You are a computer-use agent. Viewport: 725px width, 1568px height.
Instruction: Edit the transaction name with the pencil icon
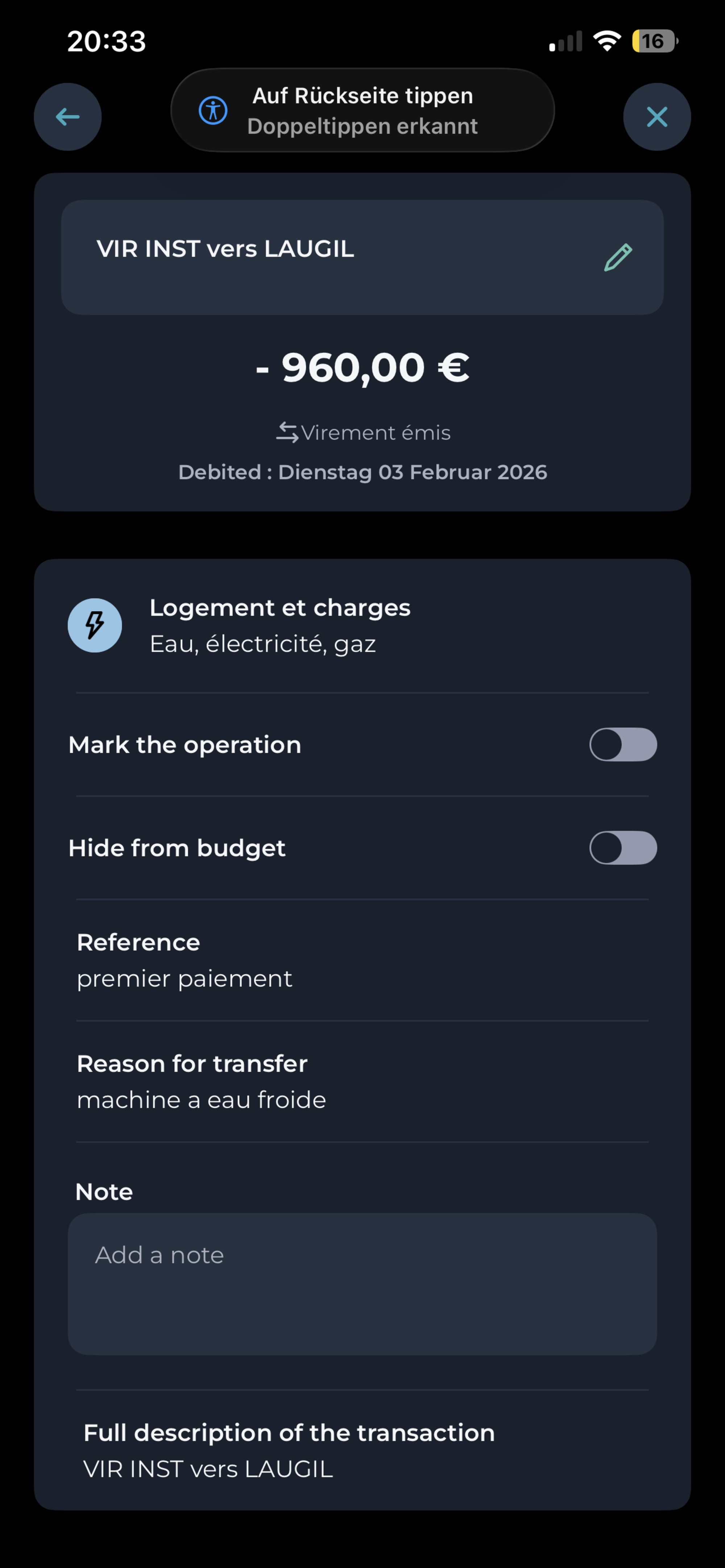click(x=618, y=258)
